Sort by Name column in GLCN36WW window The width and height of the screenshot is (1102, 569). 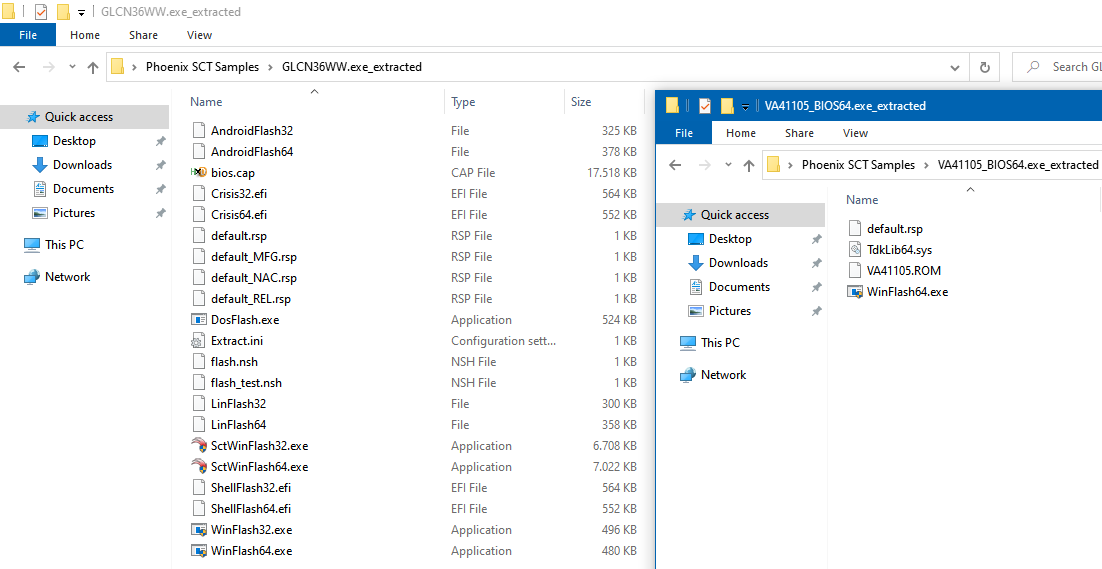[x=206, y=102]
